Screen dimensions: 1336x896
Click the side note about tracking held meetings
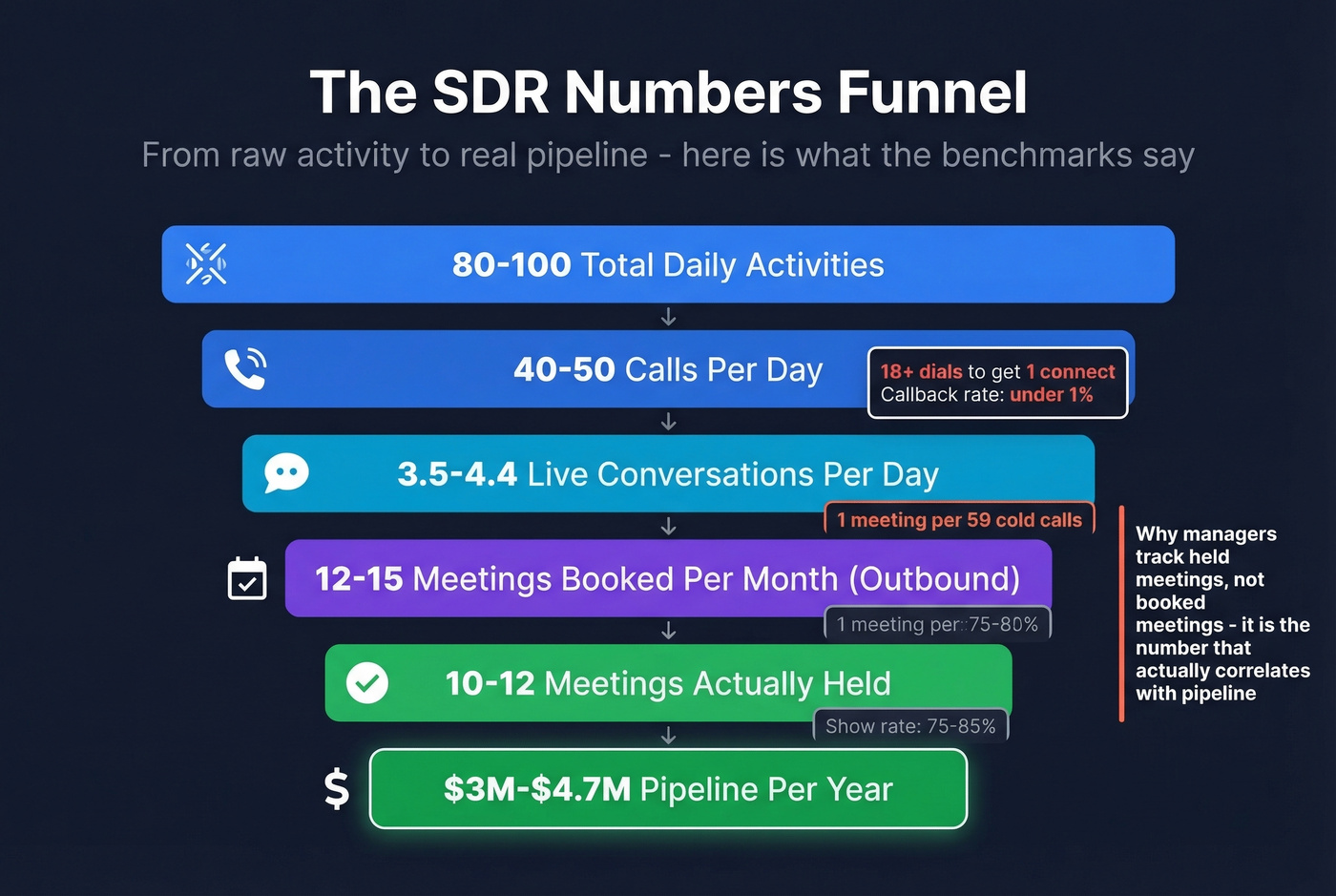coord(1222,614)
